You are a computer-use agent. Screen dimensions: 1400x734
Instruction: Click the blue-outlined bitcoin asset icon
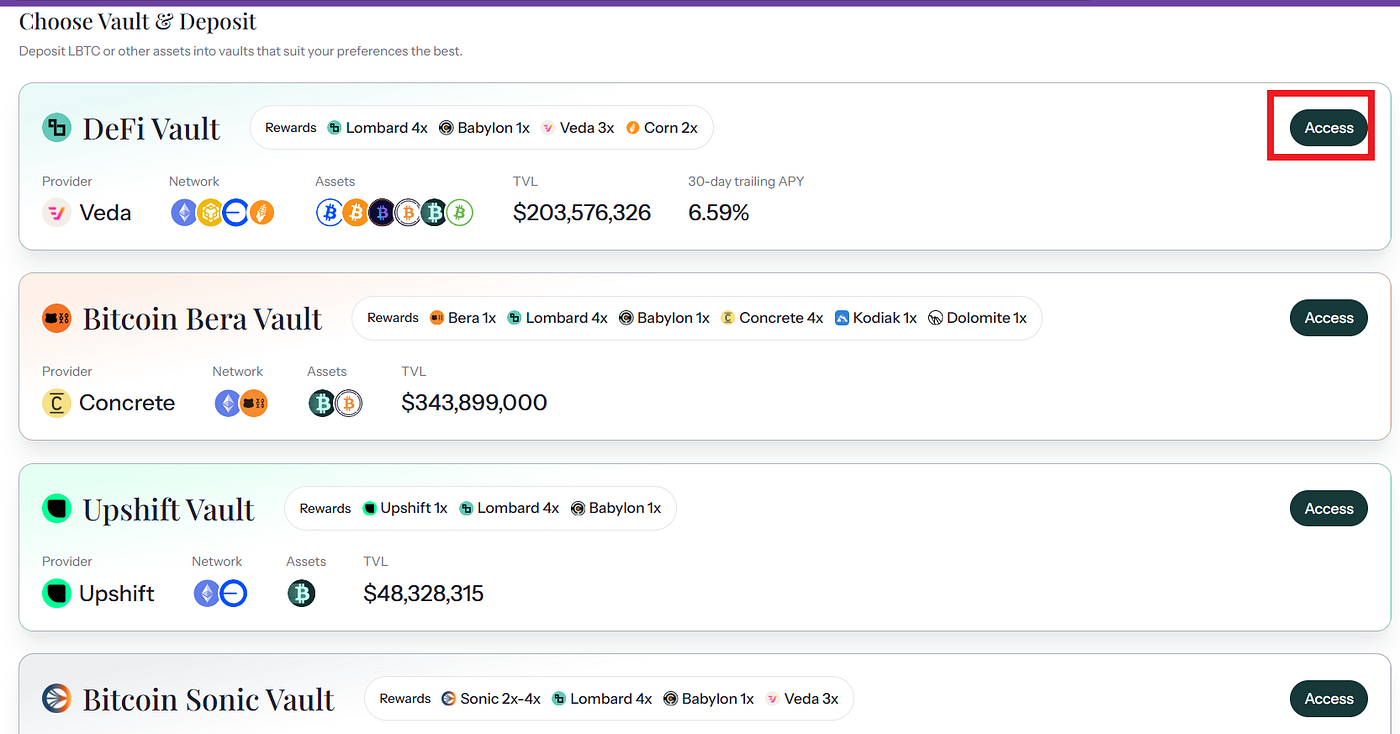330,213
